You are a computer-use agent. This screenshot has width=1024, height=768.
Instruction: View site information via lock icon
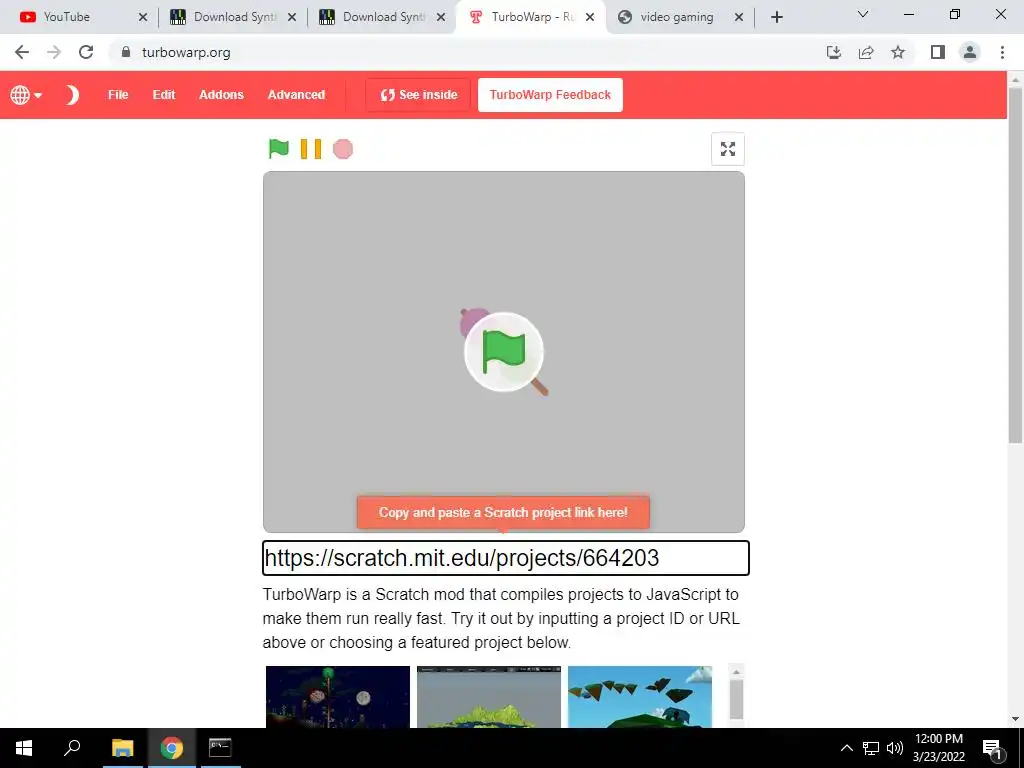(x=126, y=52)
